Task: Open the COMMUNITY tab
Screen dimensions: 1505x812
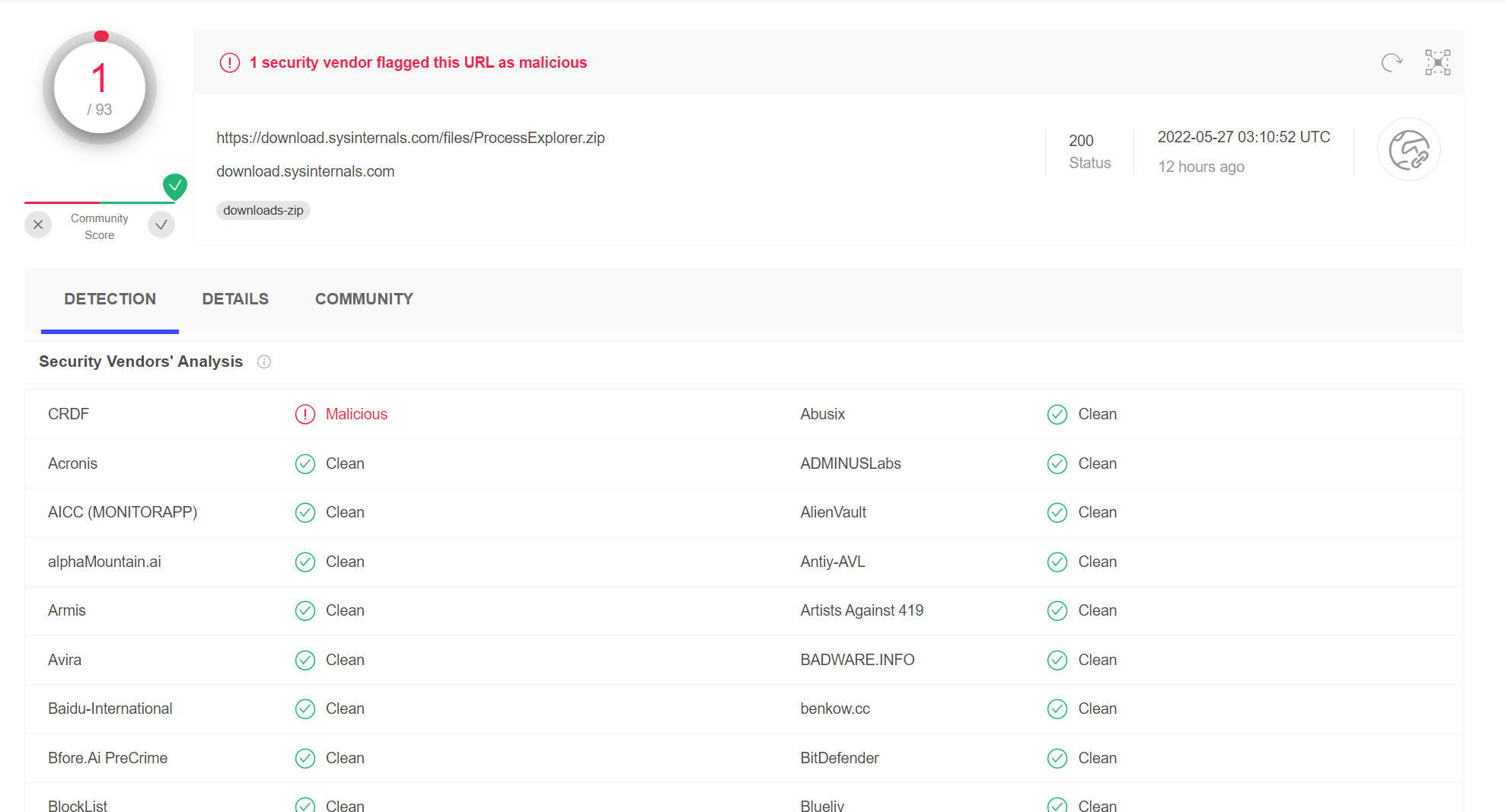Action: [364, 299]
